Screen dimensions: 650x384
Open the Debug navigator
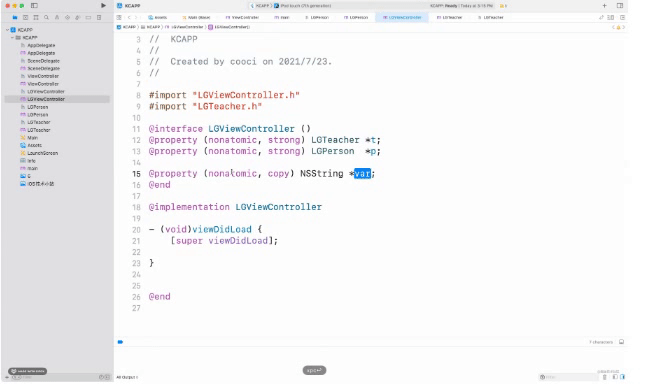[x=78, y=17]
